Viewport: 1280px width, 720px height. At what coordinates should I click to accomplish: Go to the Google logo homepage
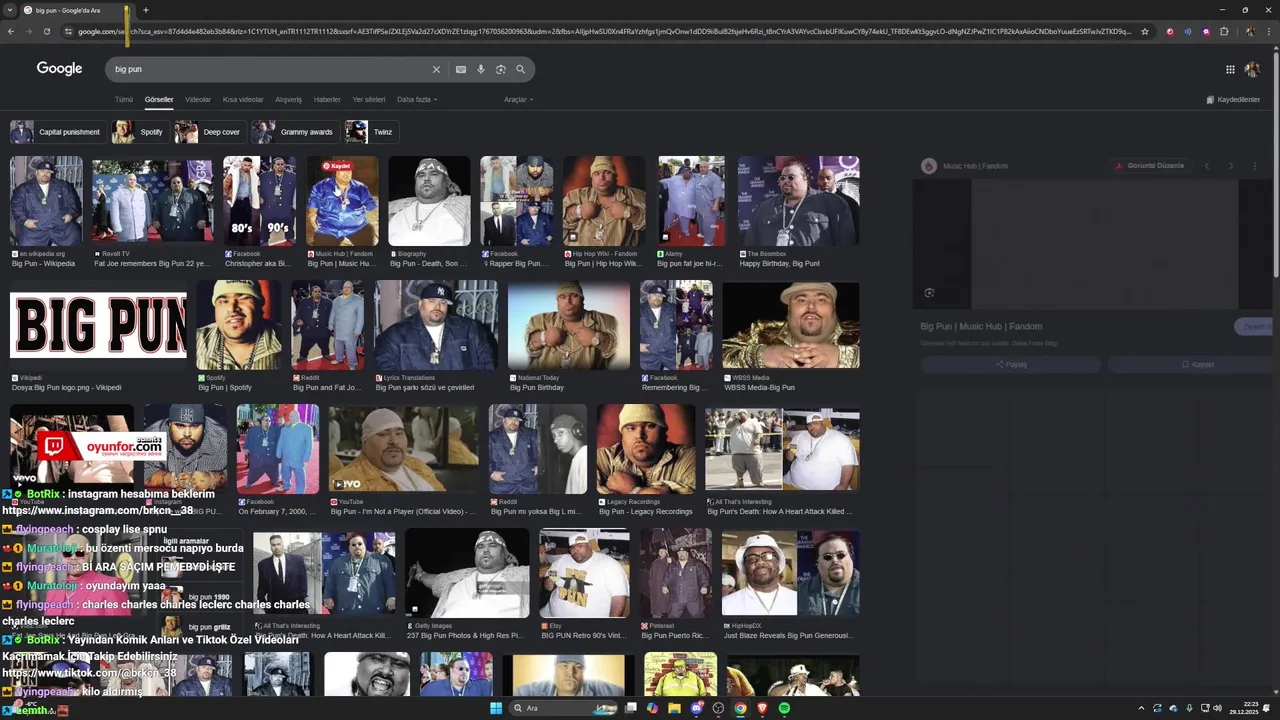coord(59,69)
